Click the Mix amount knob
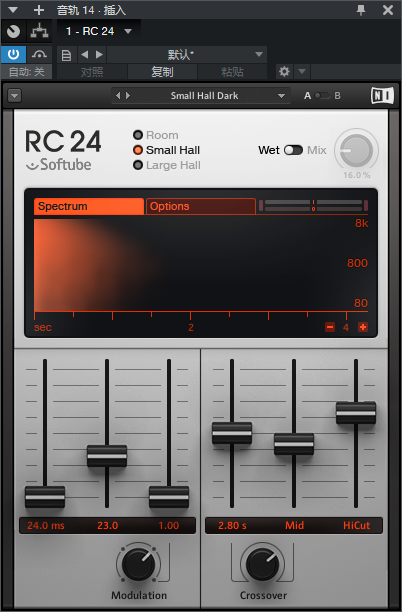The width and height of the screenshot is (402, 612). tap(356, 151)
